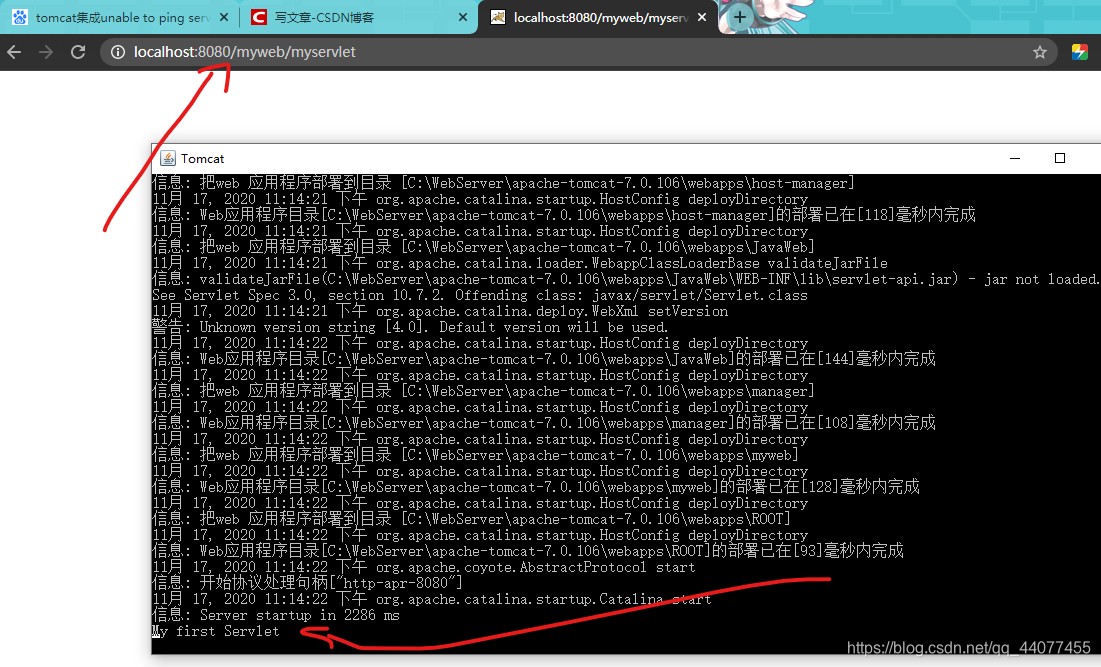Click "Server startup in 2286 ms" log line

(276, 615)
